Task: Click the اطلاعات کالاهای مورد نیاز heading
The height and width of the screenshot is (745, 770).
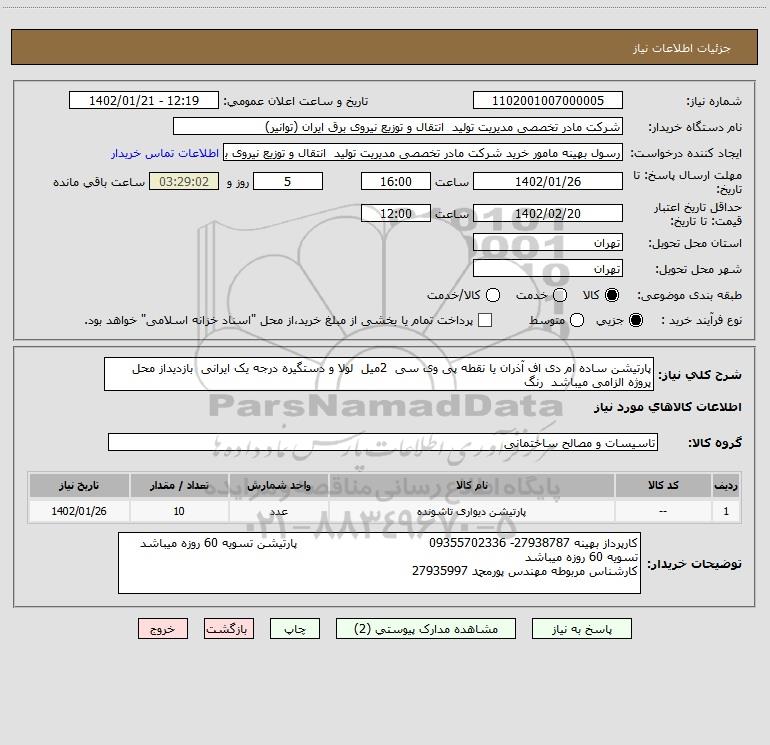Action: pyautogui.click(x=667, y=407)
